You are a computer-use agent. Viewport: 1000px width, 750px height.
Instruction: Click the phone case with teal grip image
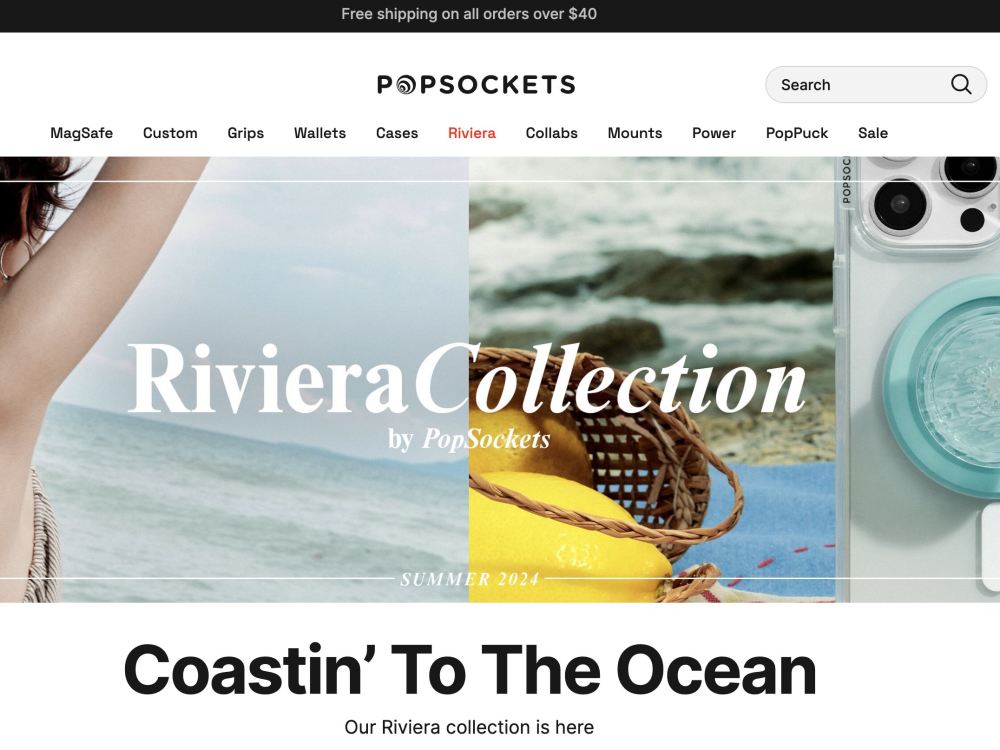tap(917, 379)
